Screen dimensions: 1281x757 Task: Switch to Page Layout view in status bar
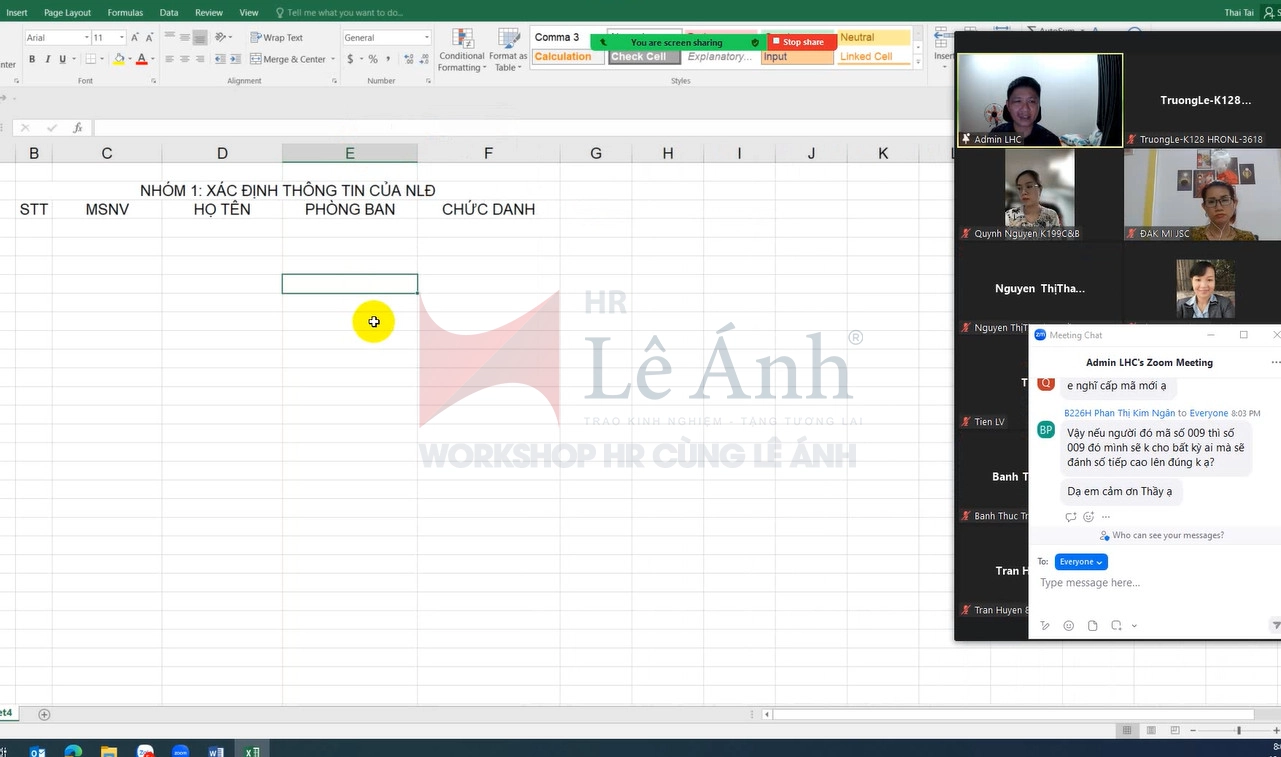pos(1151,731)
